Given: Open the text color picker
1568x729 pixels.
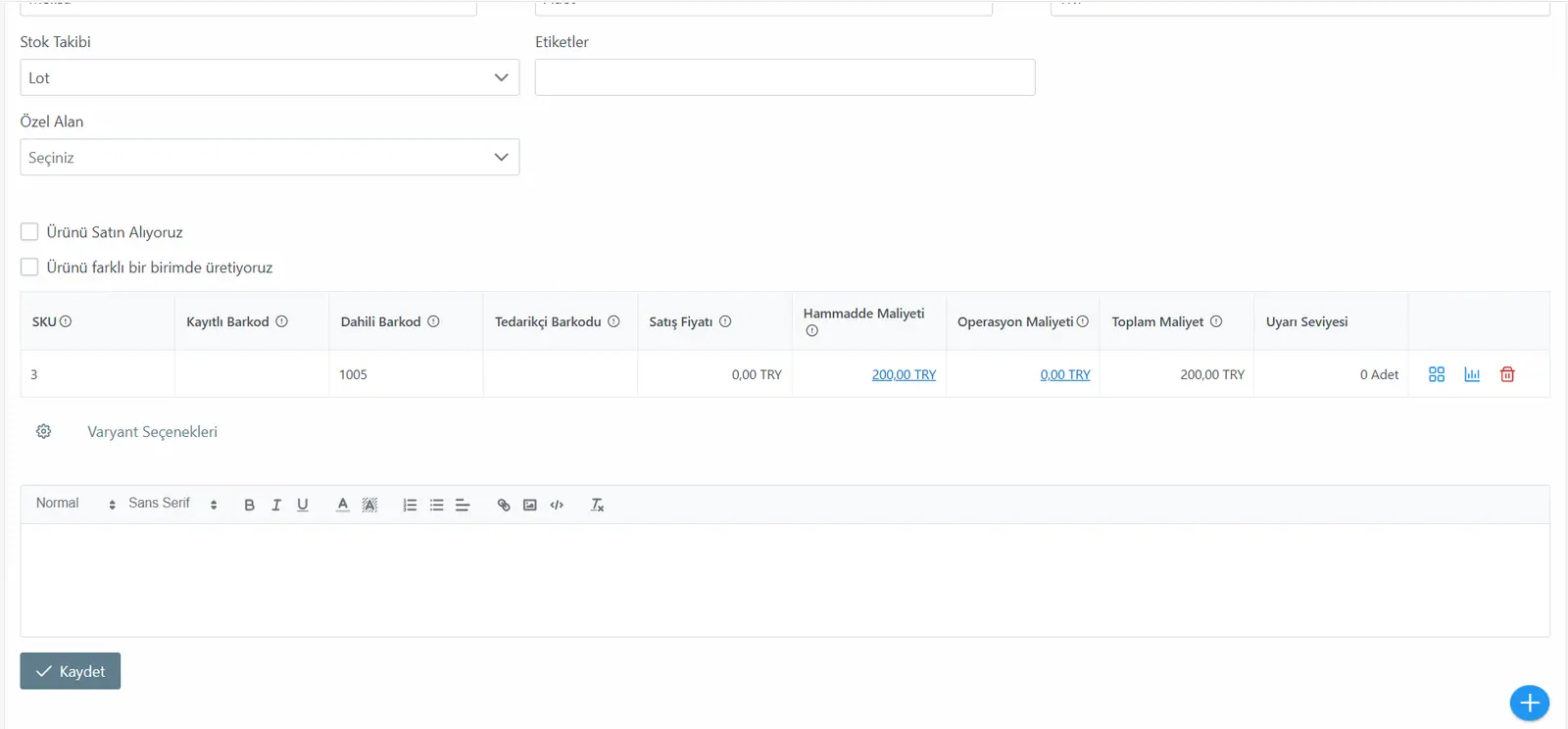Looking at the screenshot, I should click(x=343, y=505).
